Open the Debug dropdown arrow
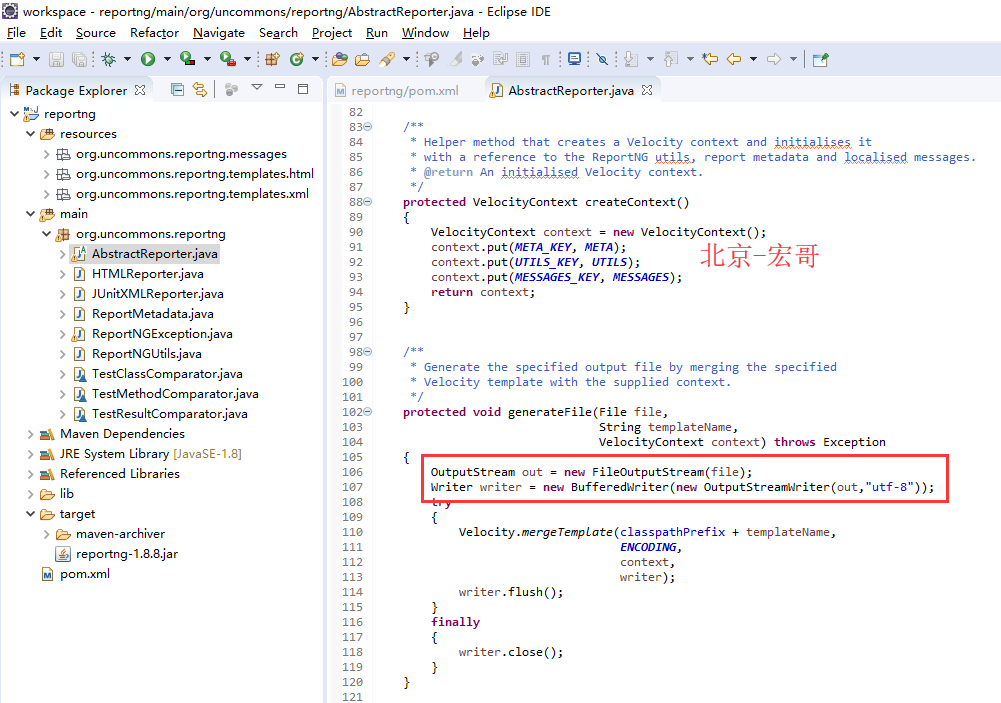 tap(127, 59)
